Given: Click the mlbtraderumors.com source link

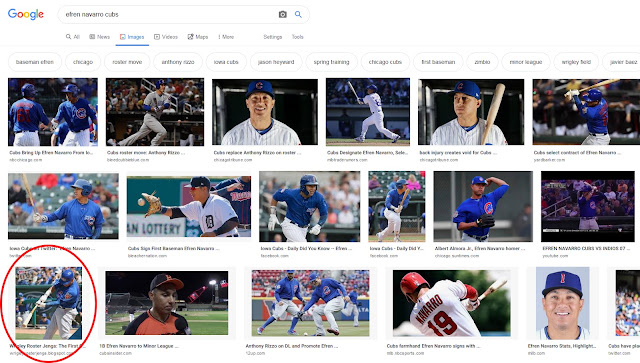Looking at the screenshot, I should tap(347, 160).
